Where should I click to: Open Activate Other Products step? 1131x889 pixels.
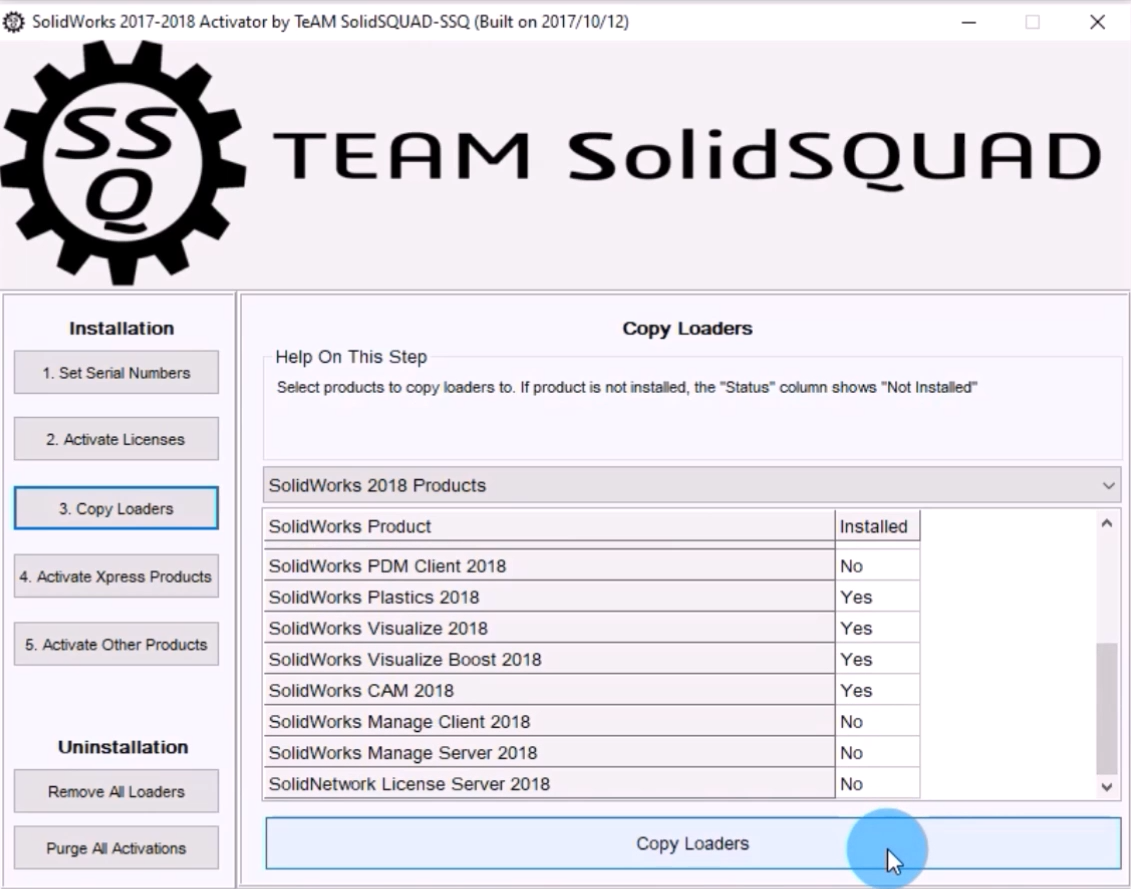tap(116, 645)
